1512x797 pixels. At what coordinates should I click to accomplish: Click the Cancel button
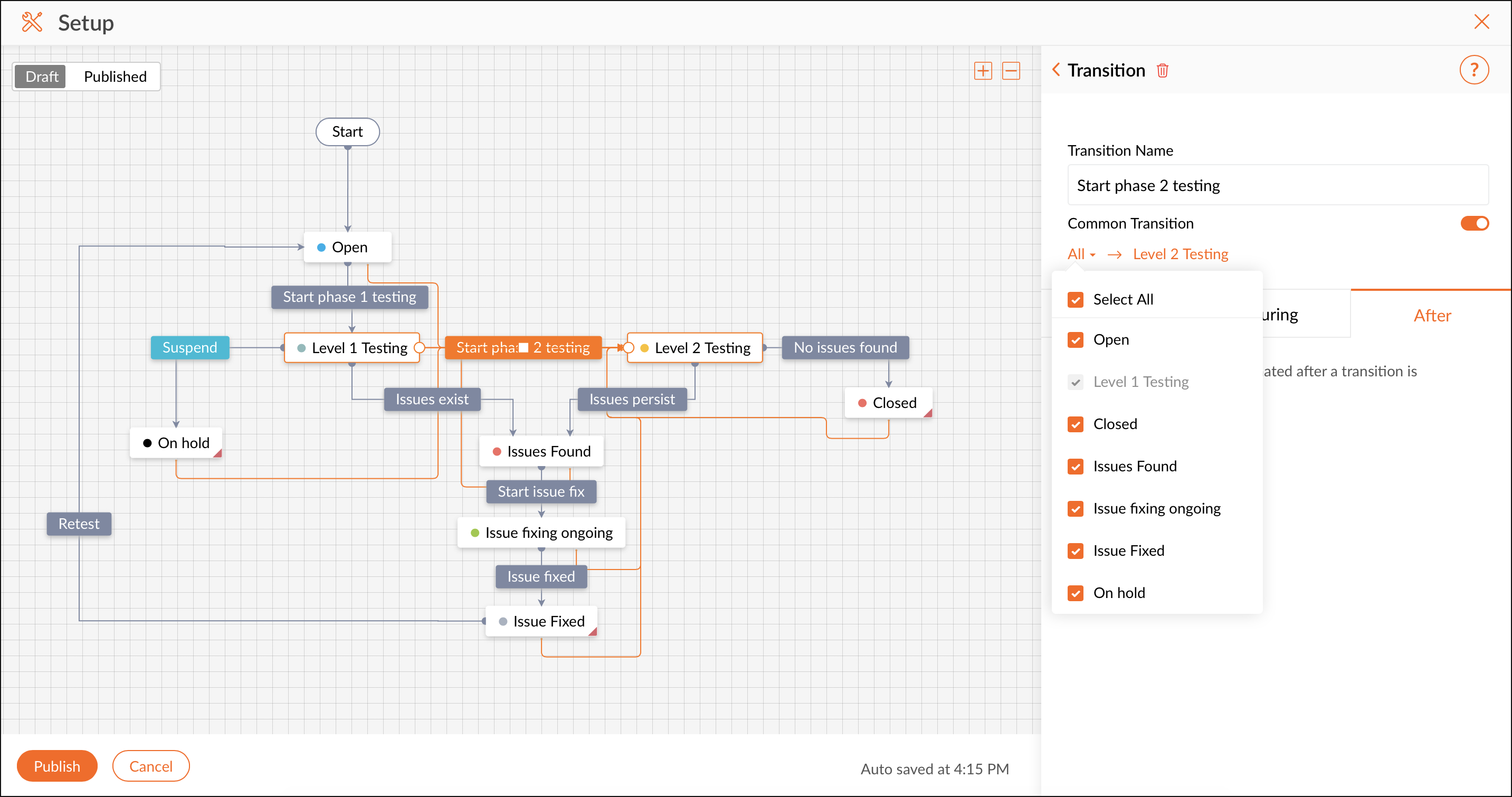pos(151,766)
